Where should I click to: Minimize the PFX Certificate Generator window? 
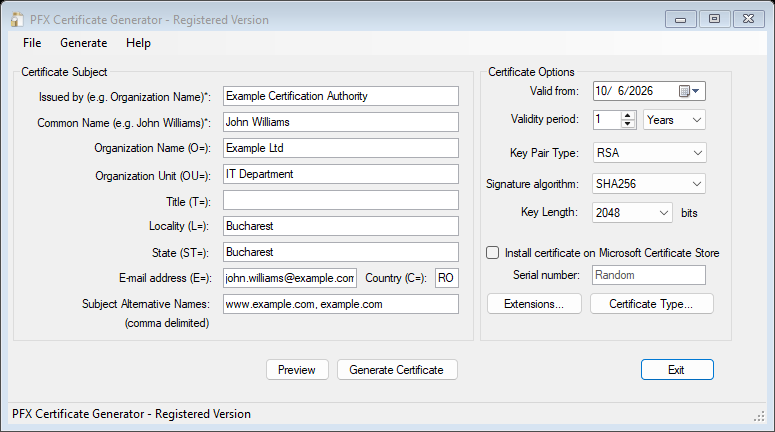(681, 19)
